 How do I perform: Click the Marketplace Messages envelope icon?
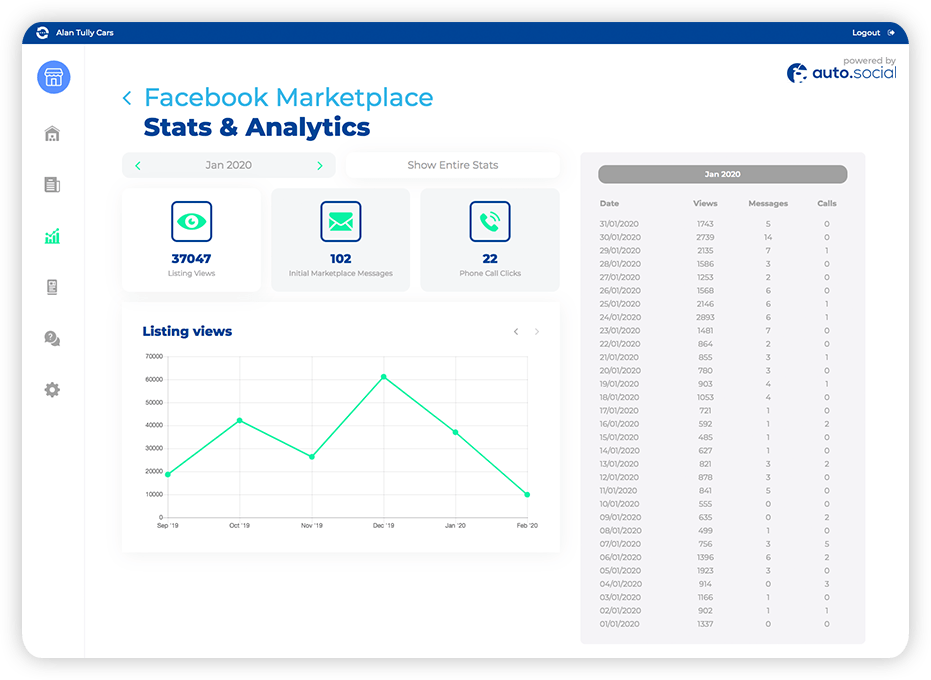tap(341, 222)
